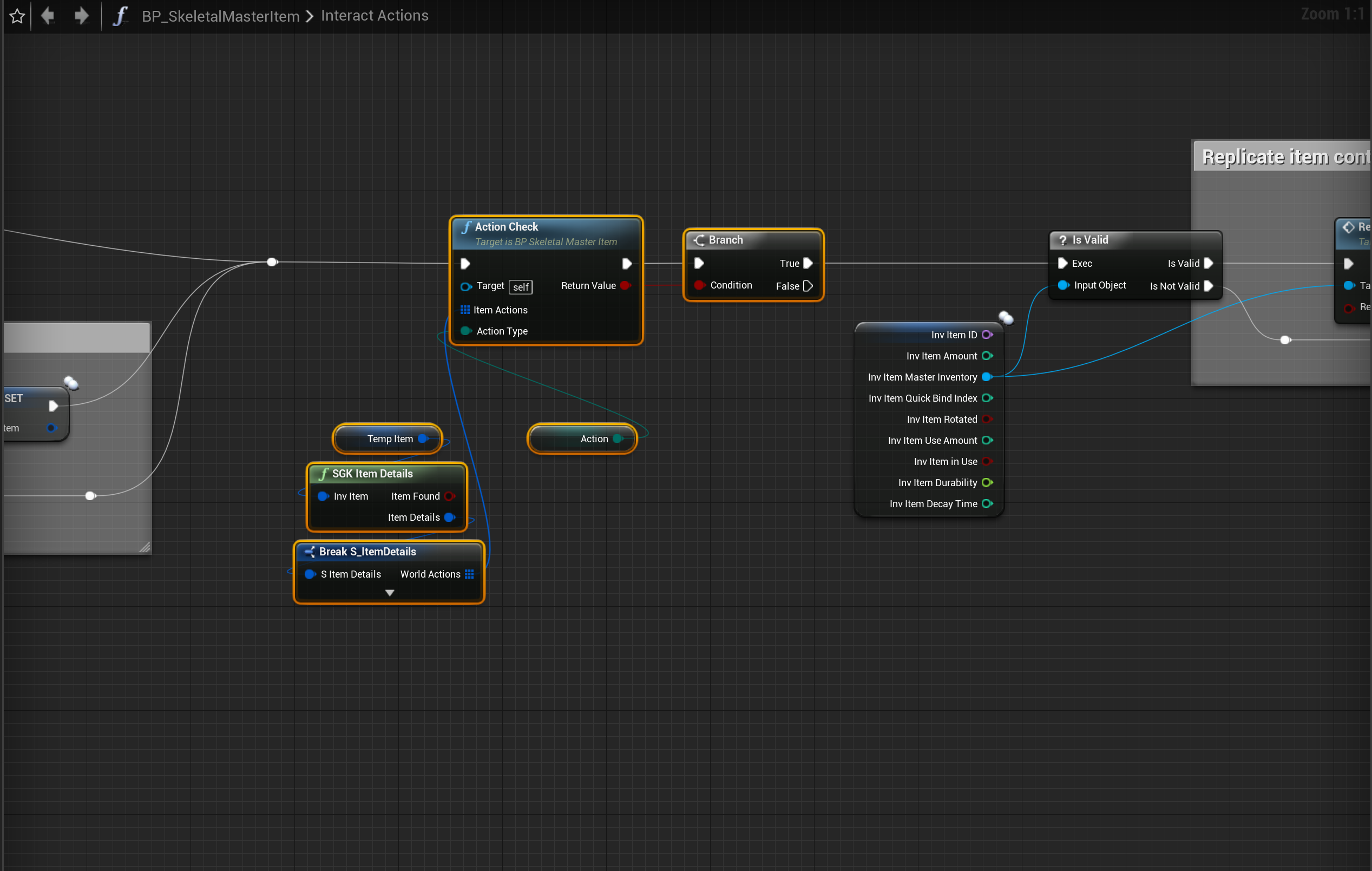Click the Break S_ItemDetails struct icon
Viewport: 1372px width, 871px height.
310,552
